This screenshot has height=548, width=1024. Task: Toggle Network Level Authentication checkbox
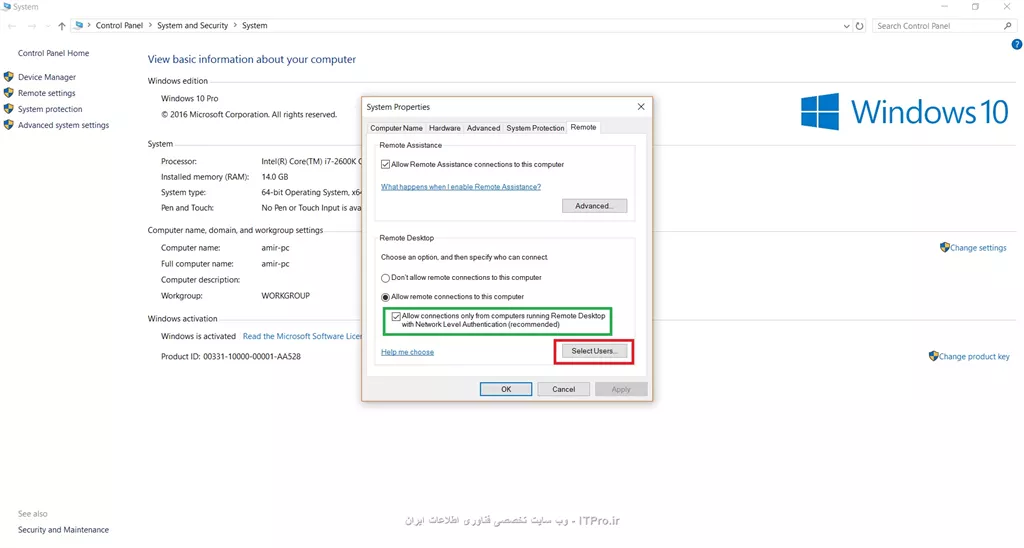click(x=396, y=316)
